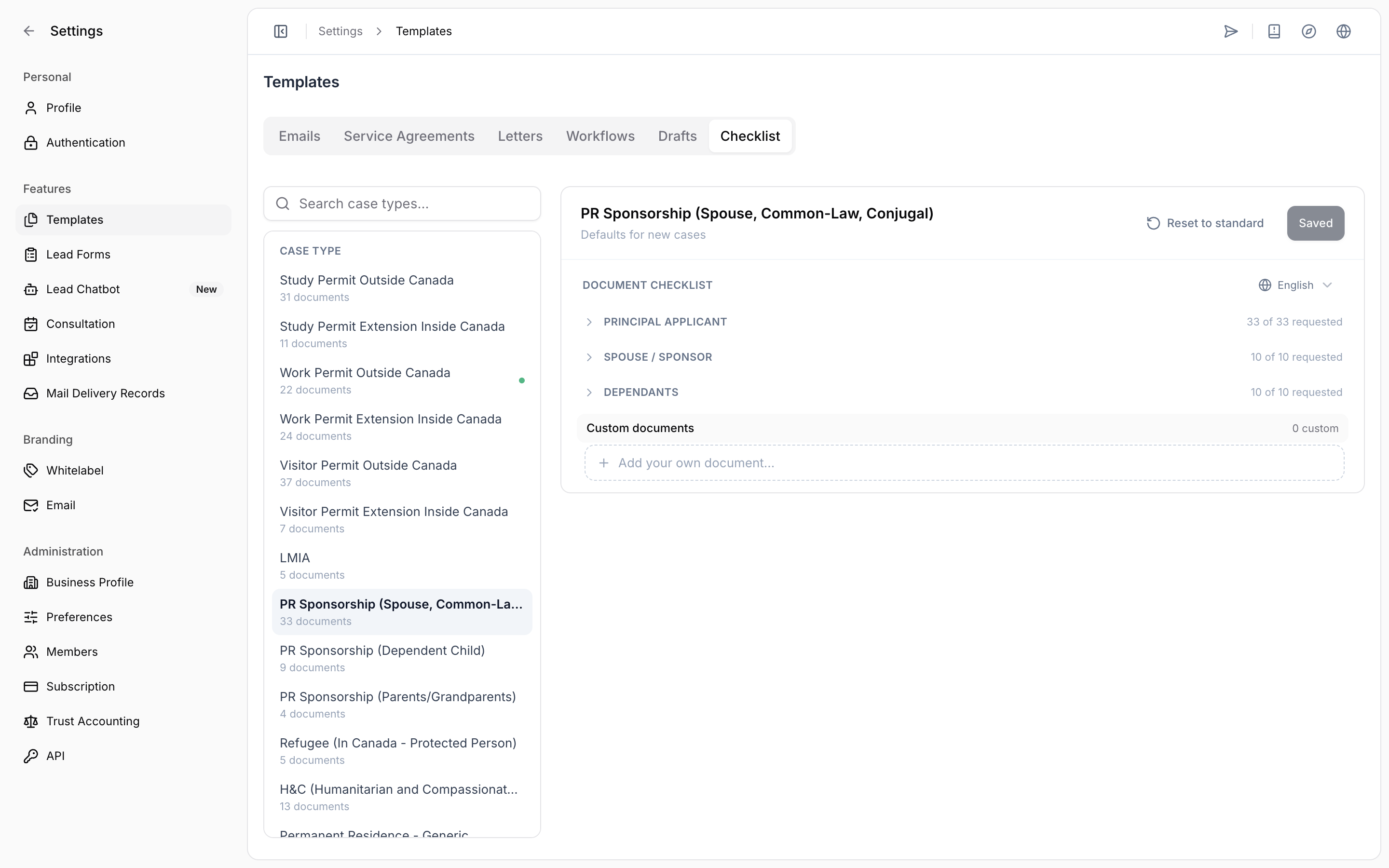Switch to the Emails tab
Image resolution: width=1389 pixels, height=868 pixels.
300,136
